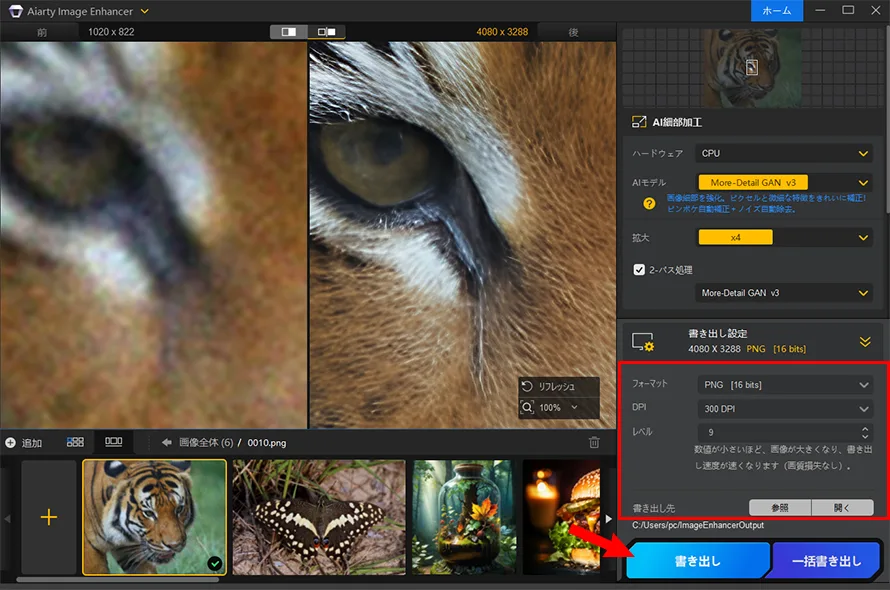Image resolution: width=890 pixels, height=590 pixels.
Task: Click the 1020 x 822 source size label
Action: (111, 32)
